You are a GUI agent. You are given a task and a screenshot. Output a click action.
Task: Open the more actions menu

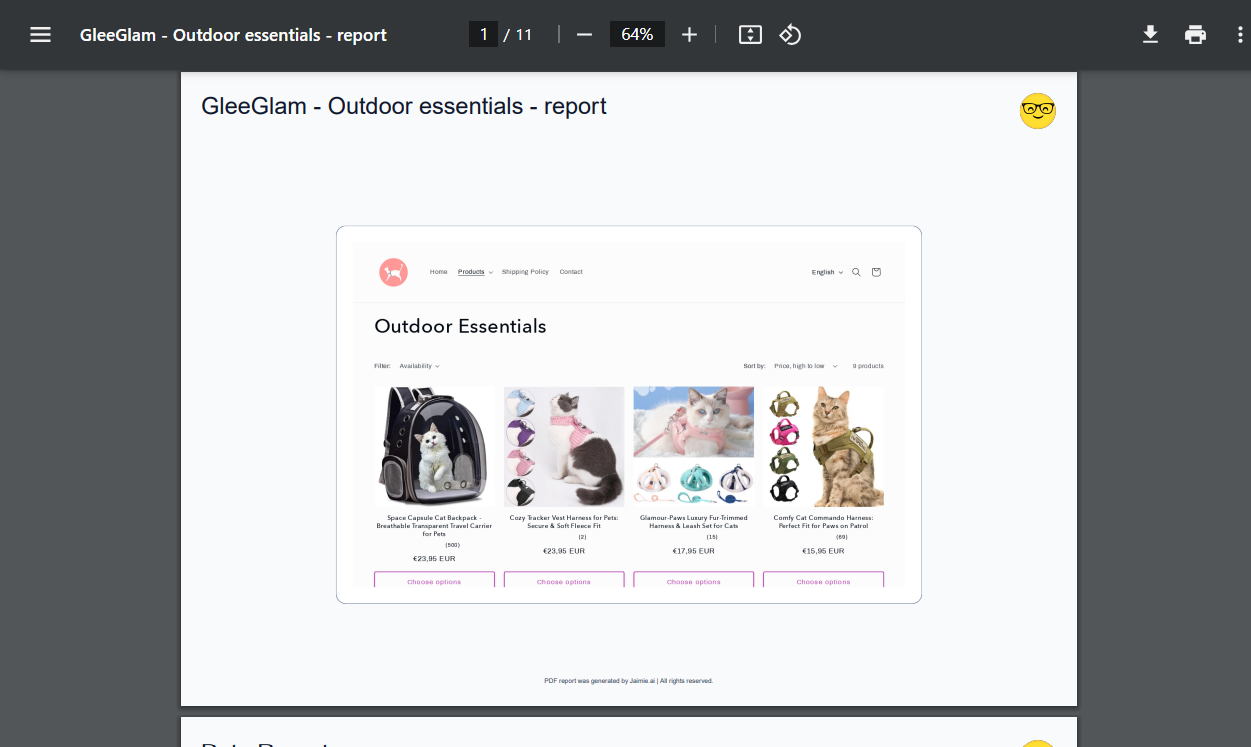1240,35
